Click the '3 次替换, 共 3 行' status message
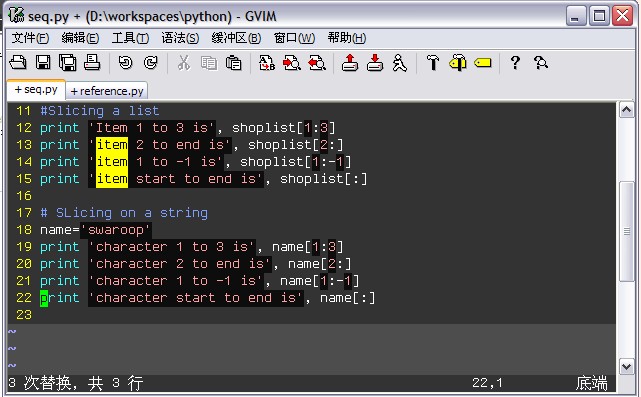 tap(76, 383)
